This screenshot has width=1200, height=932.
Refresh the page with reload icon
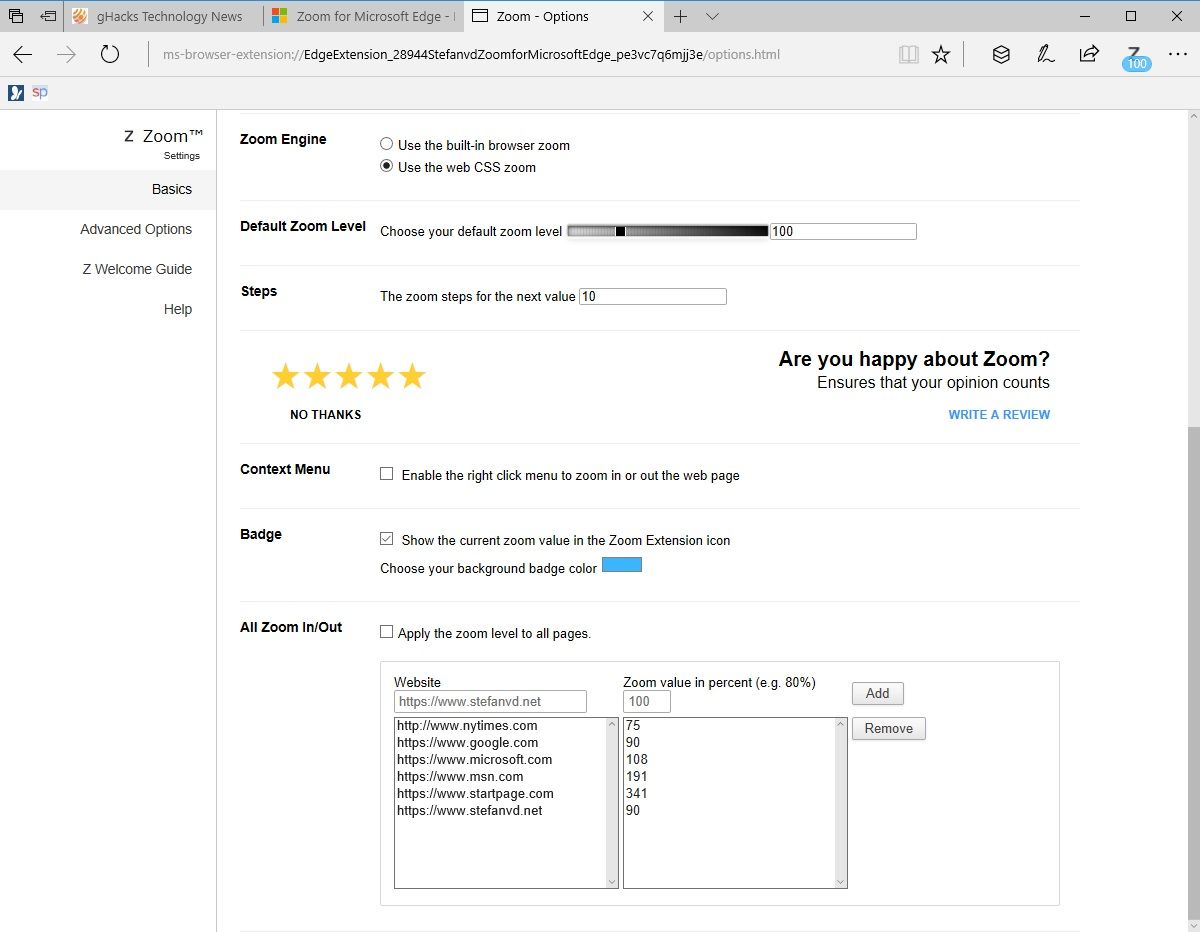coord(110,55)
